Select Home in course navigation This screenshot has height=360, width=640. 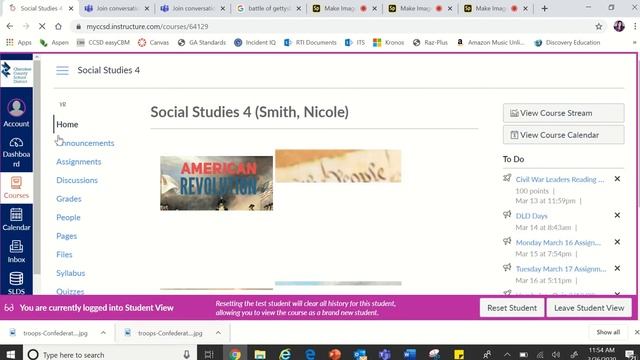67,124
